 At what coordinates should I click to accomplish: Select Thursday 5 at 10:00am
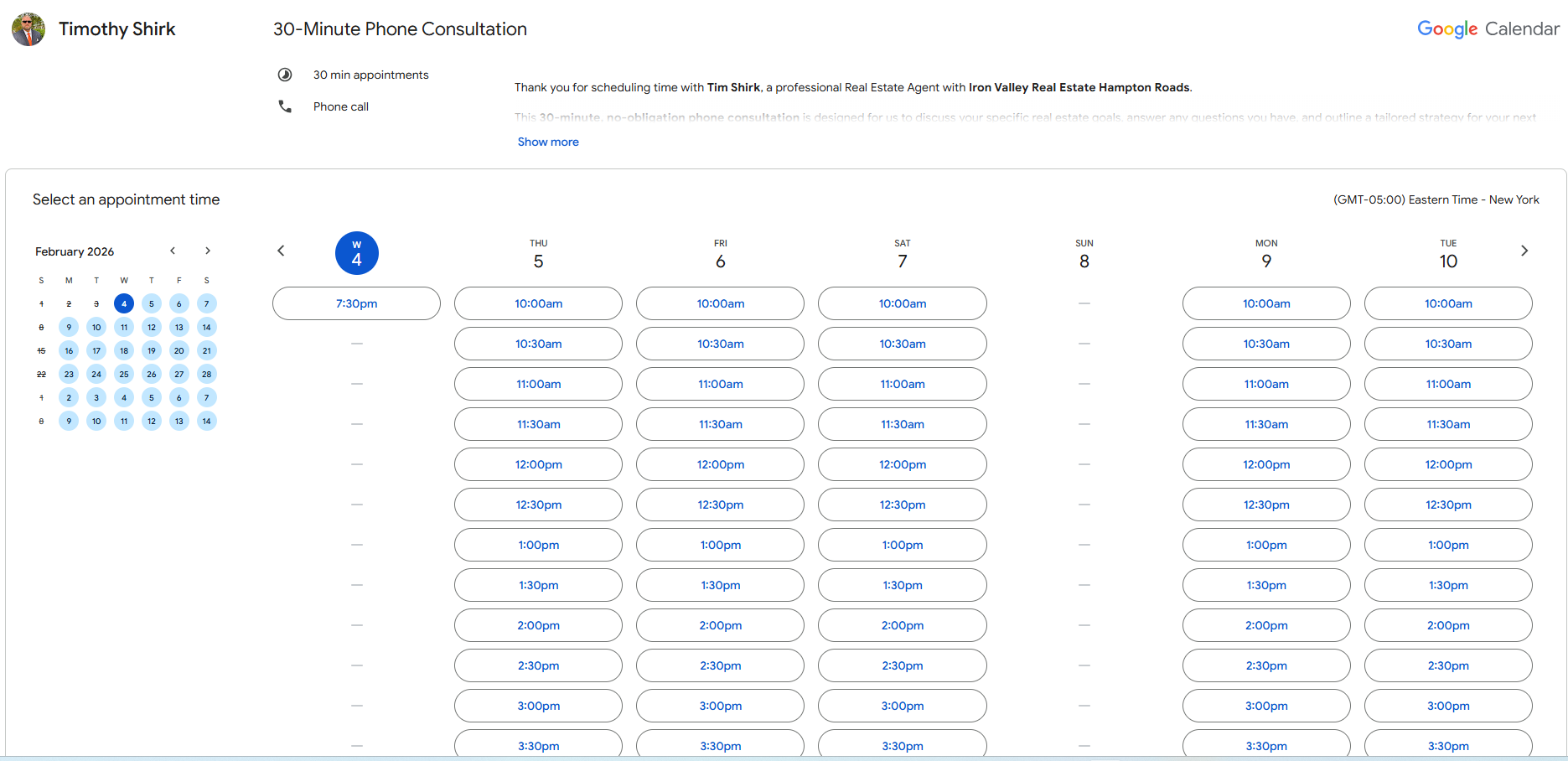coord(538,303)
